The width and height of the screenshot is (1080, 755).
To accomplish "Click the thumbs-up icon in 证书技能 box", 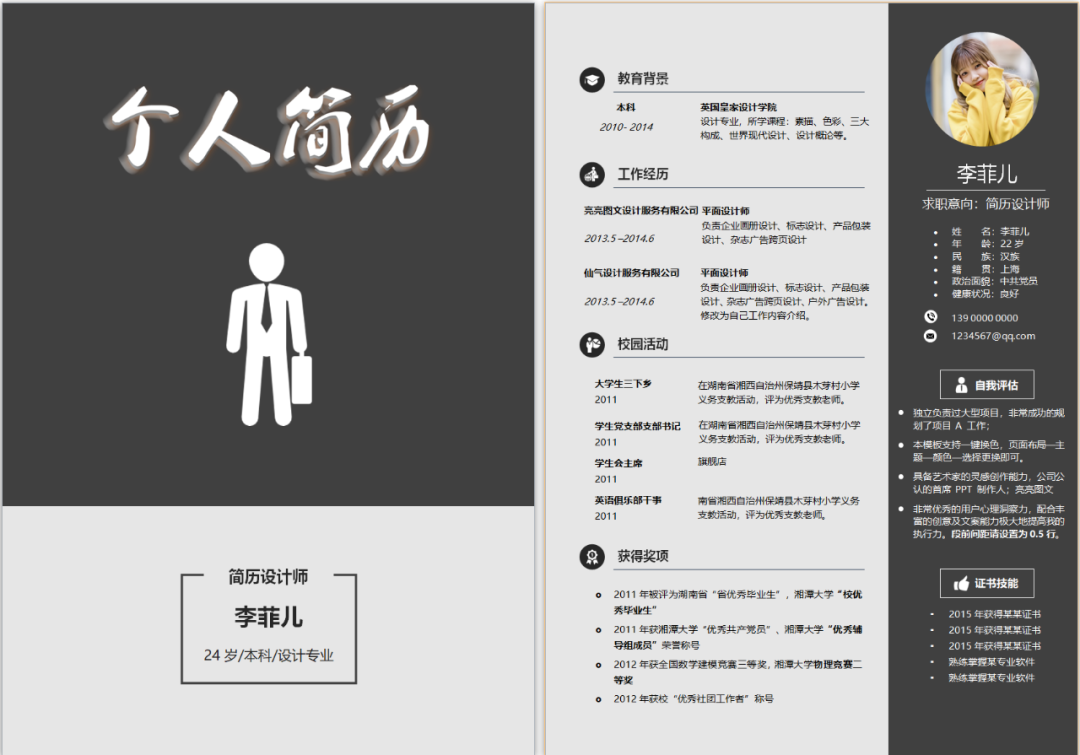I will [962, 584].
